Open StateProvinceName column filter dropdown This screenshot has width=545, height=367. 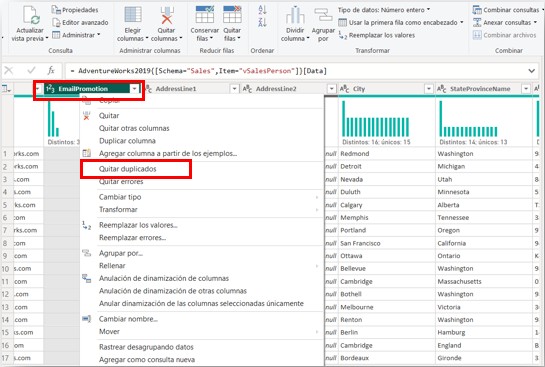tap(526, 89)
